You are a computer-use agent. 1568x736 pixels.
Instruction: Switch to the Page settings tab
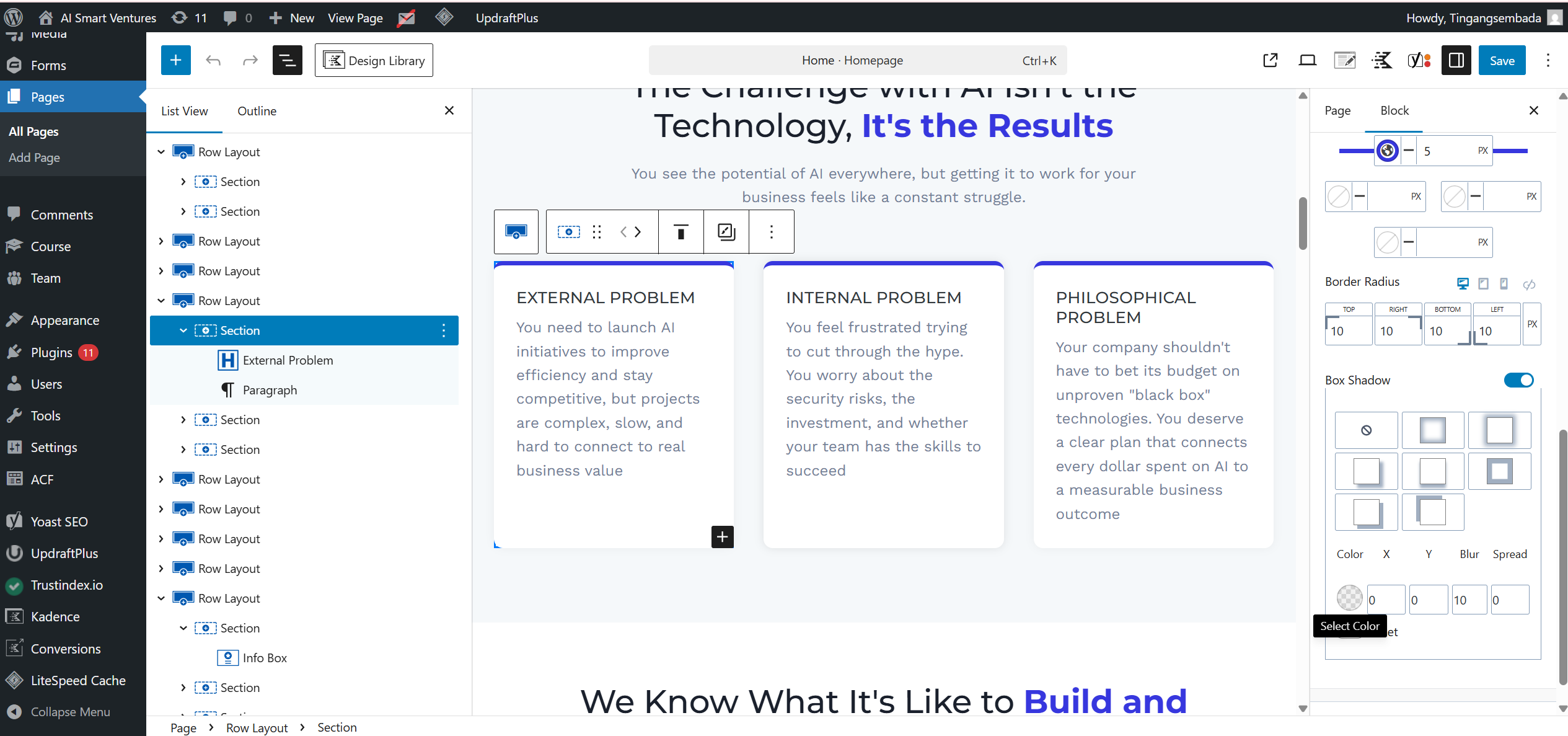pyautogui.click(x=1337, y=111)
